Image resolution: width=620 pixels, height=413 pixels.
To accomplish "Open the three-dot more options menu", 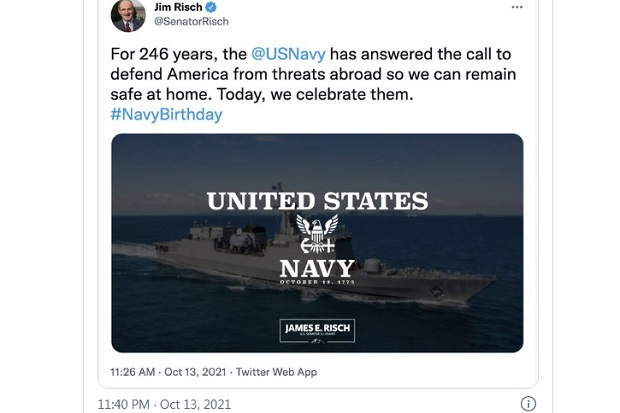I will click(517, 8).
